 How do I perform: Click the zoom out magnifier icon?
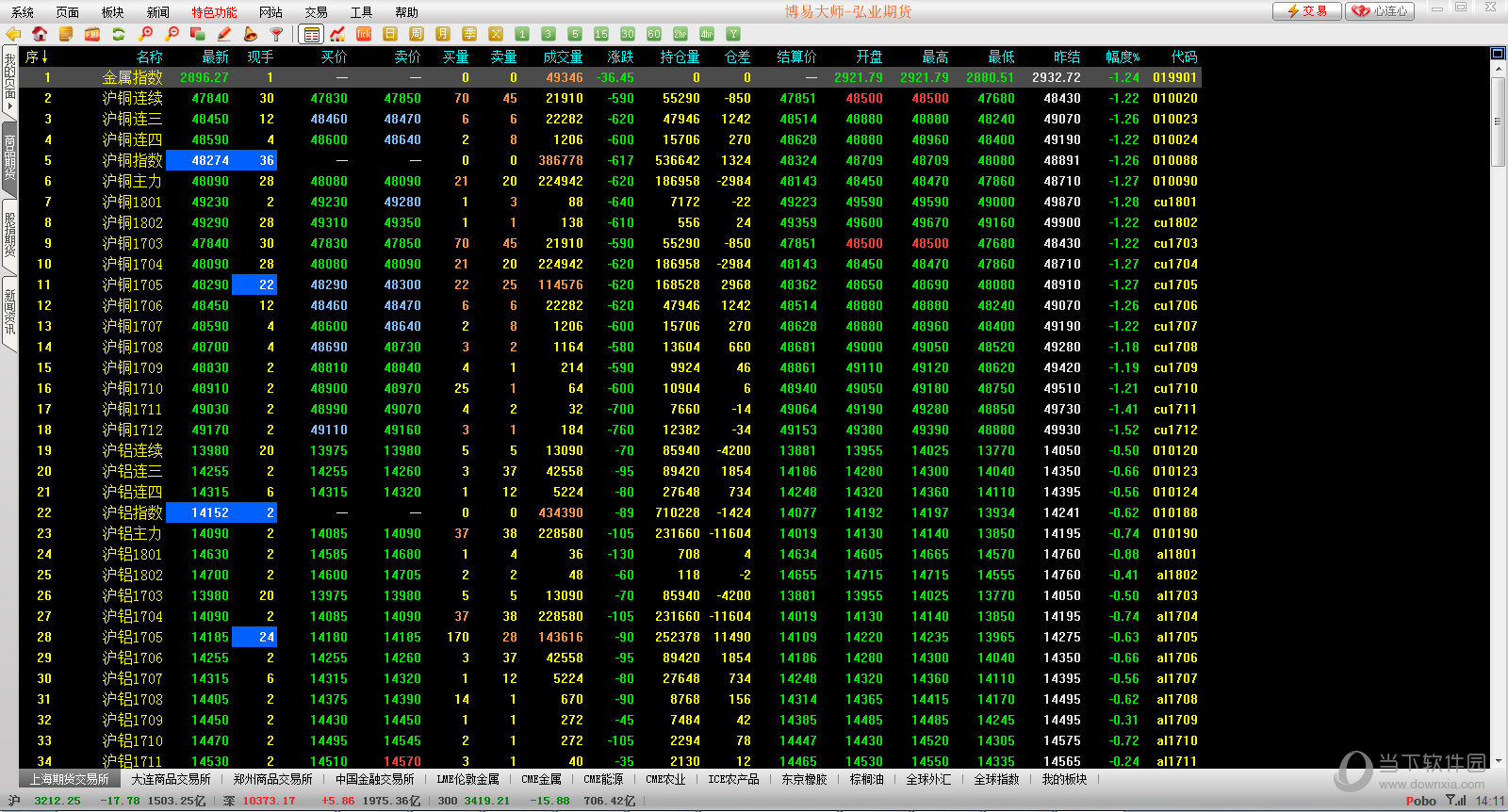(172, 34)
